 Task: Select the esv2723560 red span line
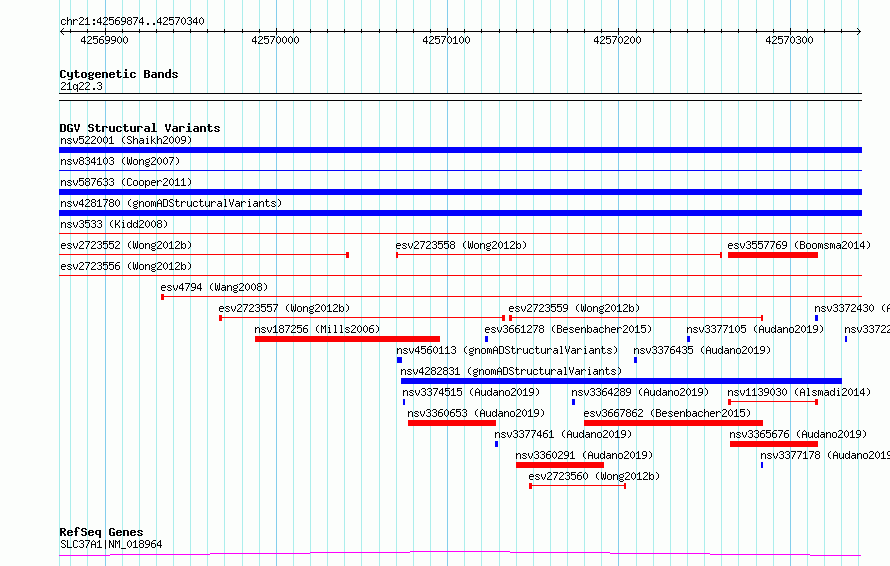click(x=577, y=486)
